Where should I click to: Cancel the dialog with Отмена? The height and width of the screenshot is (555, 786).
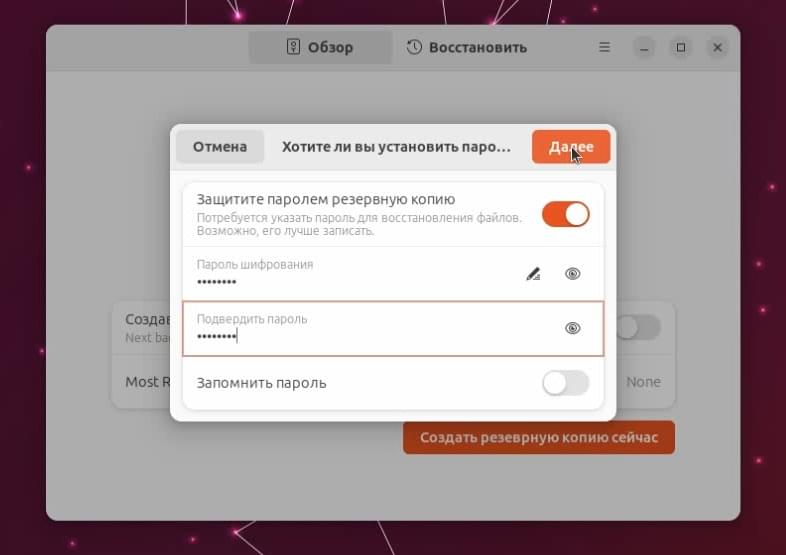pyautogui.click(x=220, y=147)
